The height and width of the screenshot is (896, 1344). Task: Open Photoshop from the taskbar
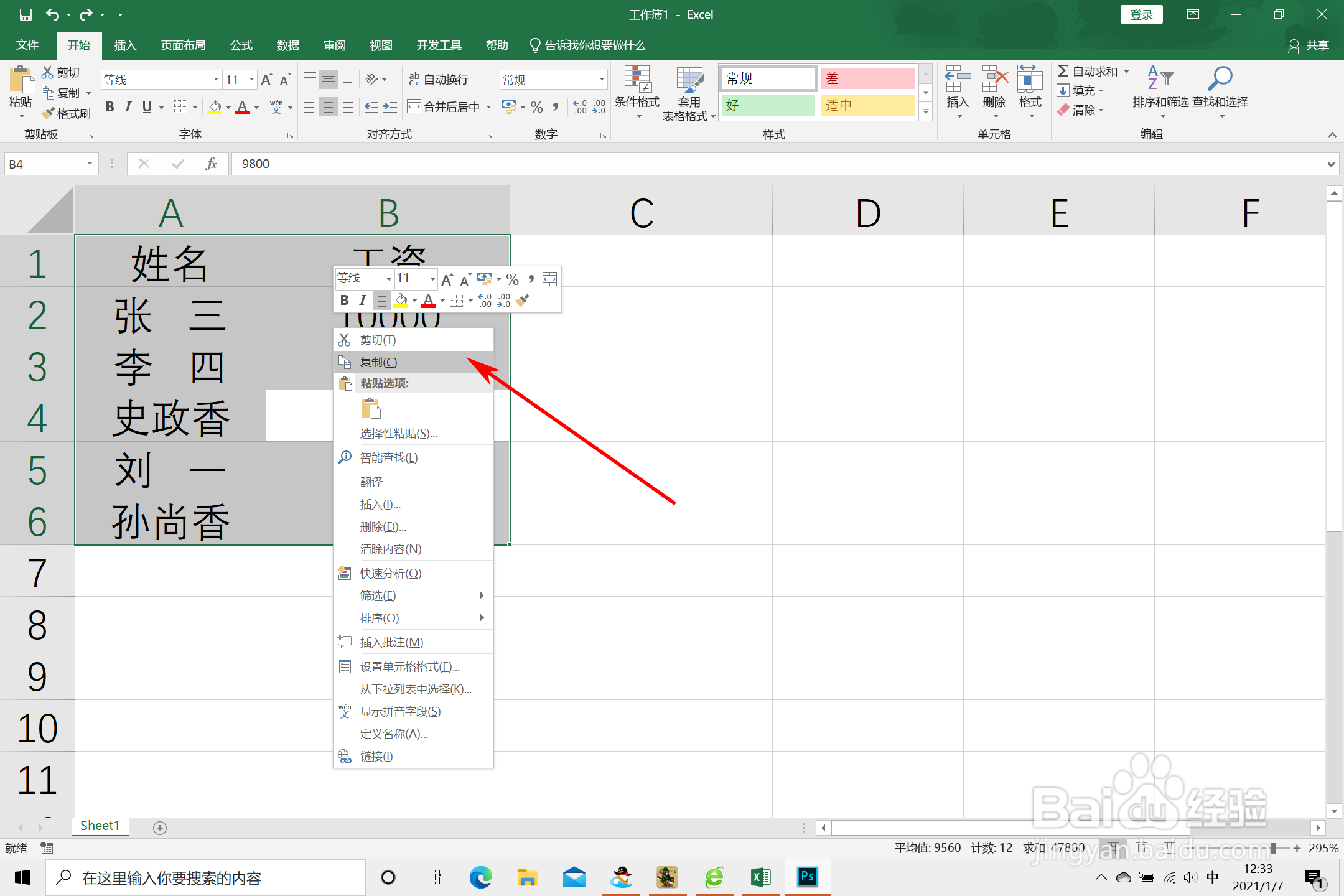click(x=807, y=877)
